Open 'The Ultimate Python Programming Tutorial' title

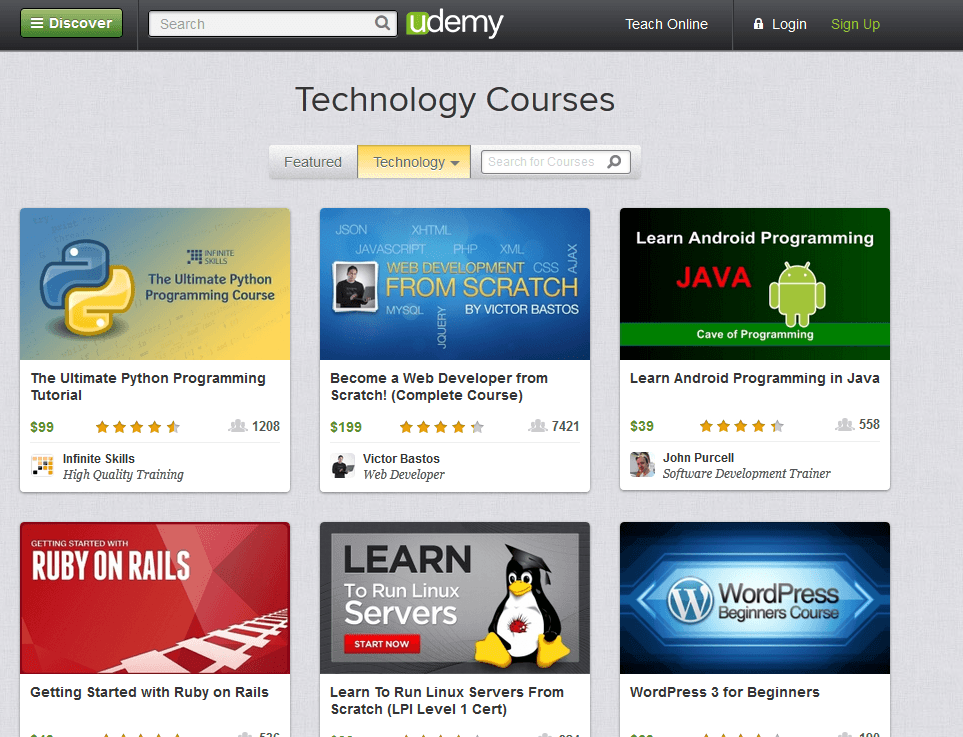click(148, 386)
